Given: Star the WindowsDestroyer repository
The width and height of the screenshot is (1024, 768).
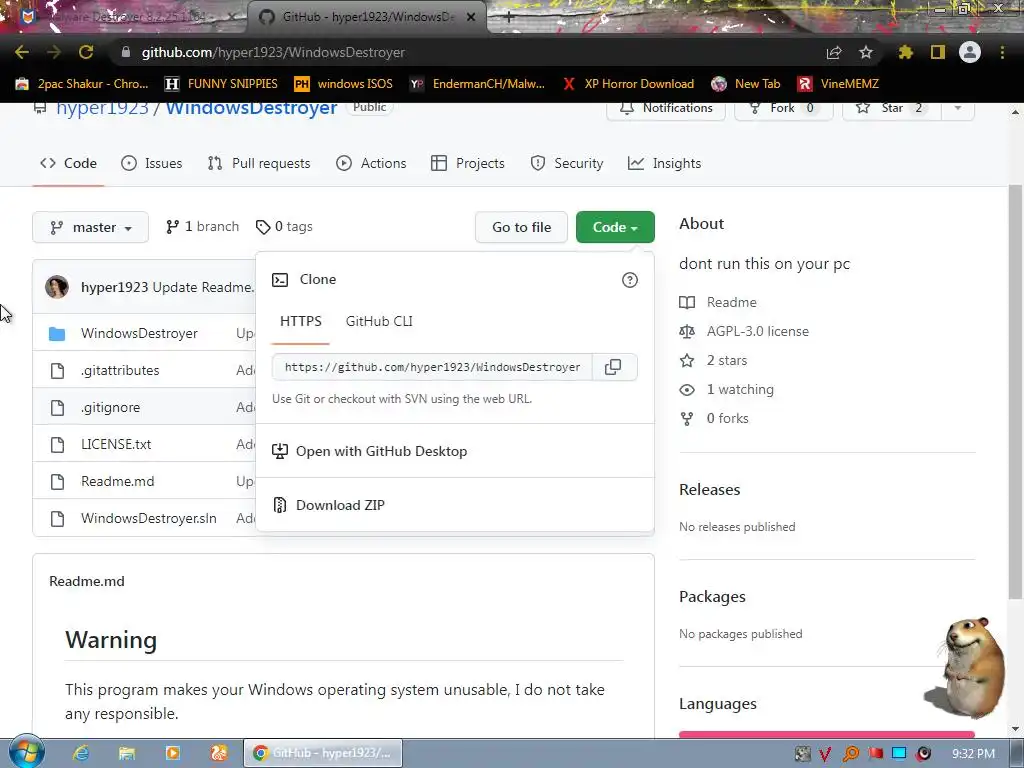Looking at the screenshot, I should [891, 108].
